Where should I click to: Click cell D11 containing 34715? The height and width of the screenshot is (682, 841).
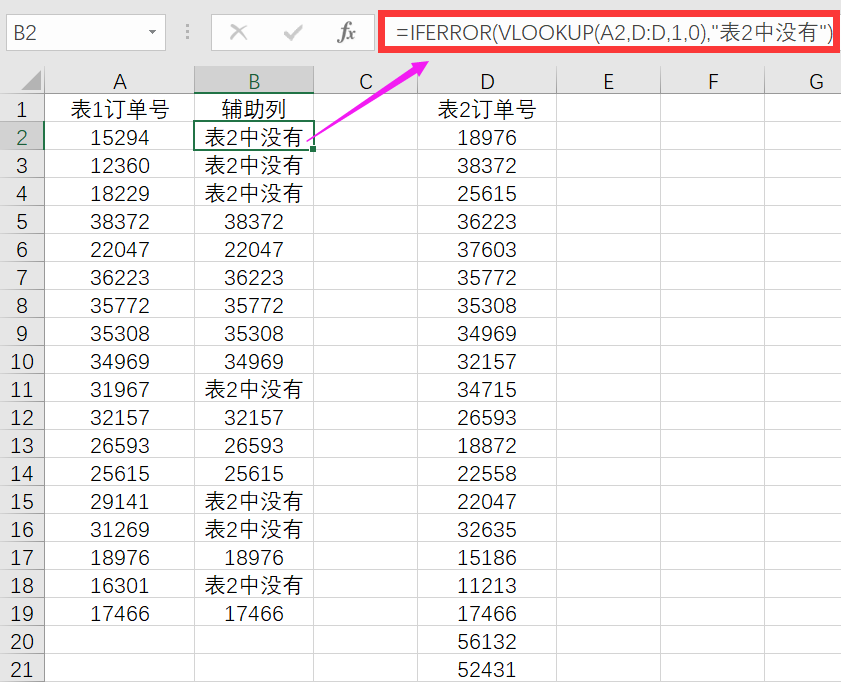pos(487,389)
